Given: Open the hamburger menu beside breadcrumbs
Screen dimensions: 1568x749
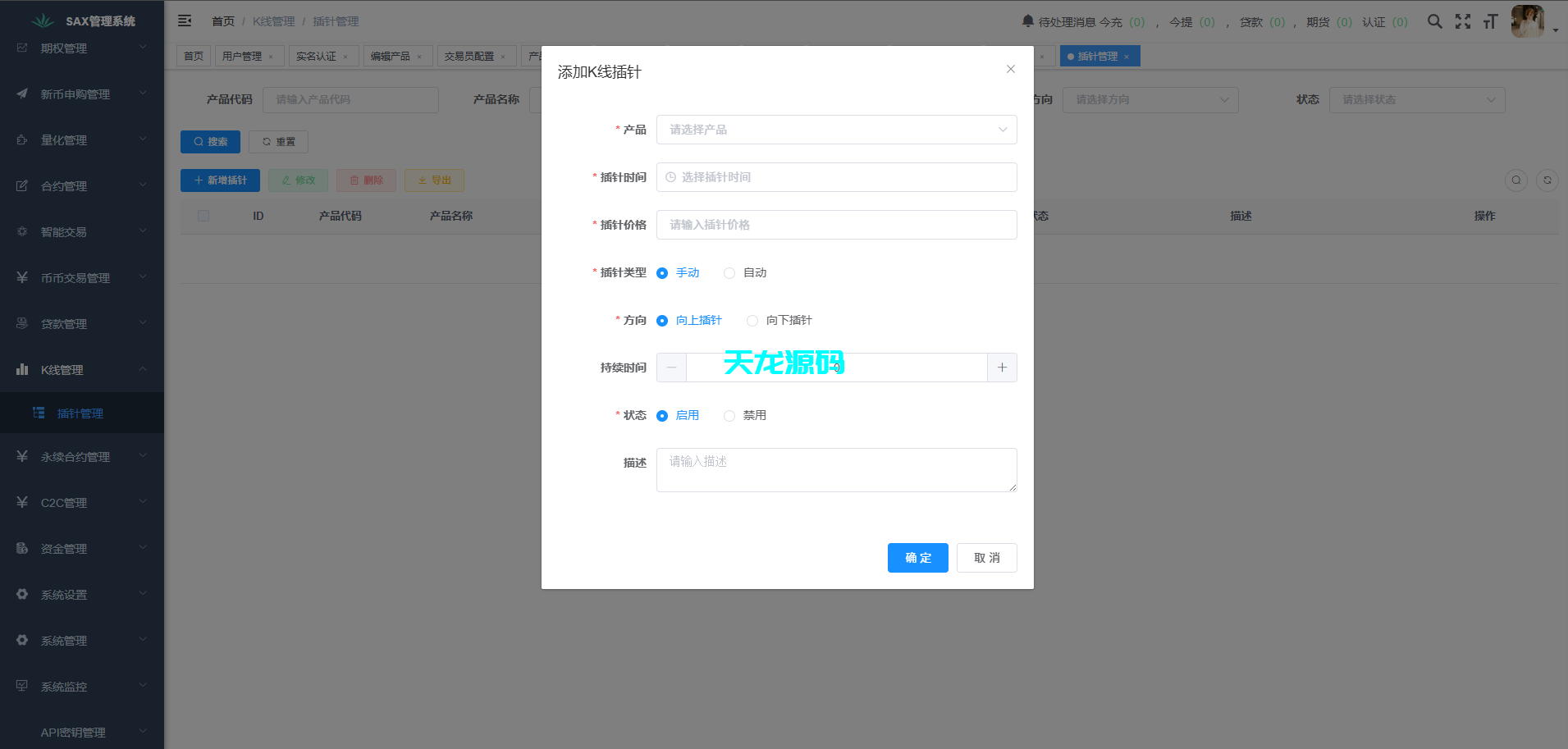Looking at the screenshot, I should [x=185, y=21].
